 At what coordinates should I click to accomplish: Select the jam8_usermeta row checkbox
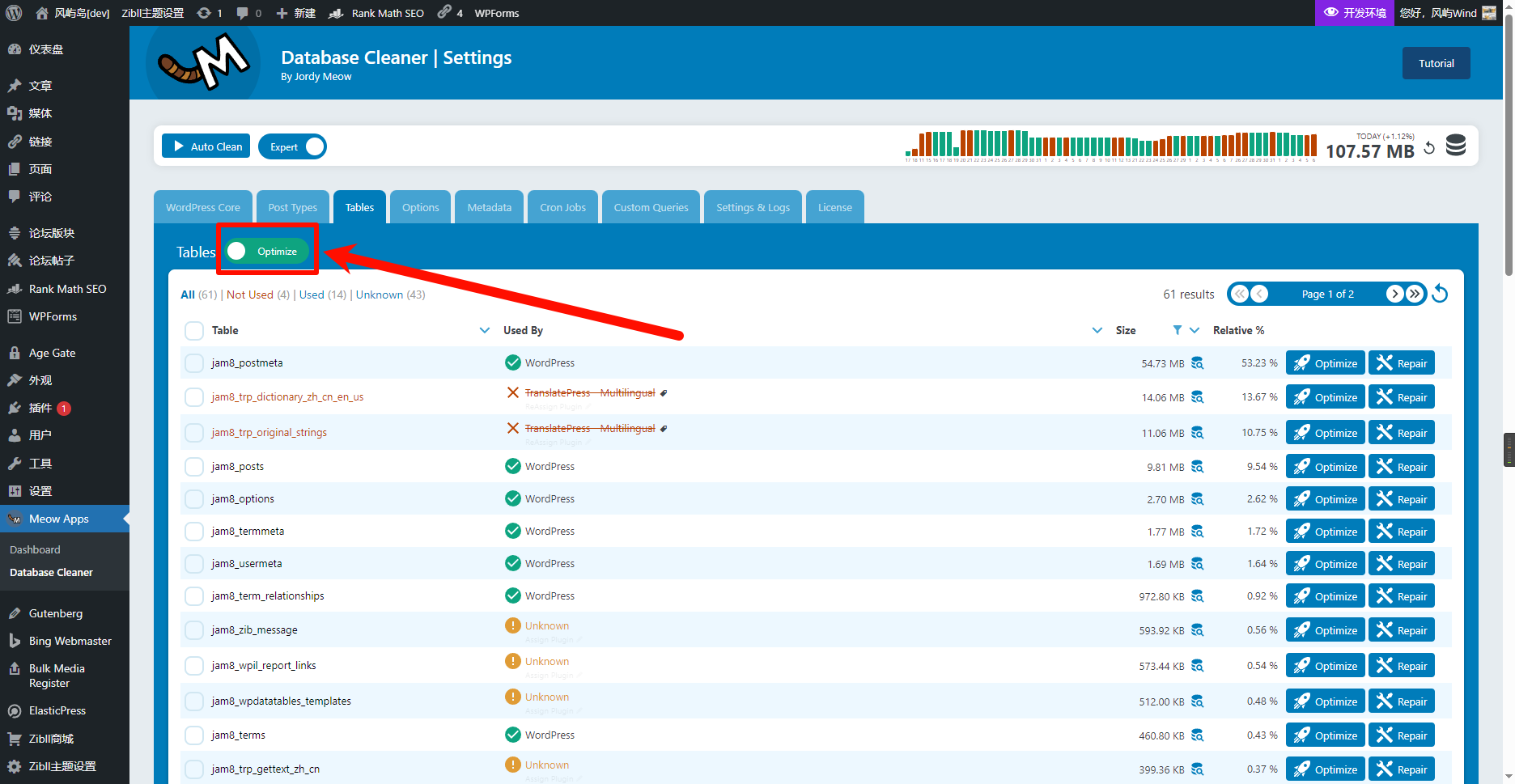click(194, 563)
